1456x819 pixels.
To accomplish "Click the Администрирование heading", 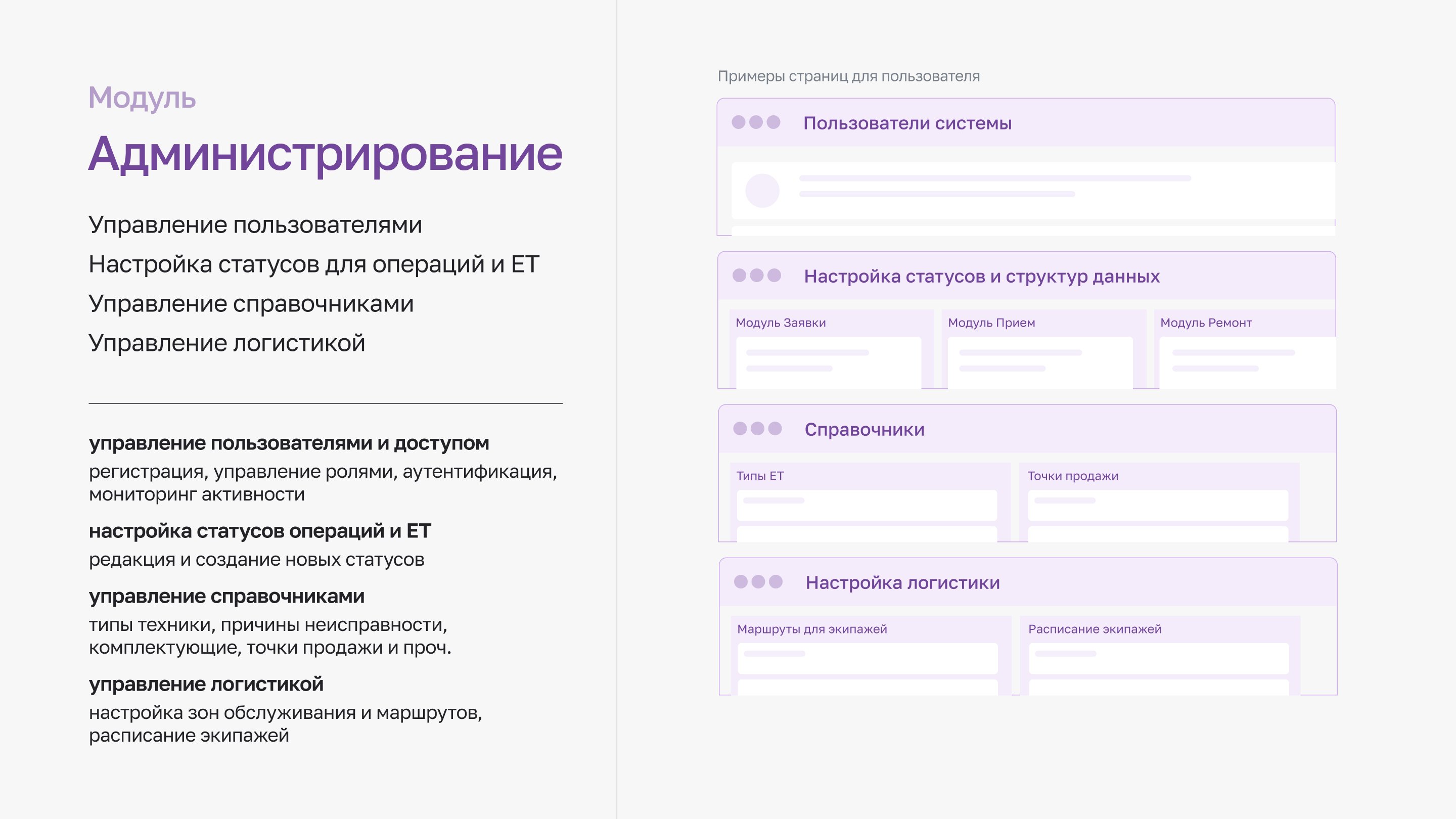I will [325, 154].
